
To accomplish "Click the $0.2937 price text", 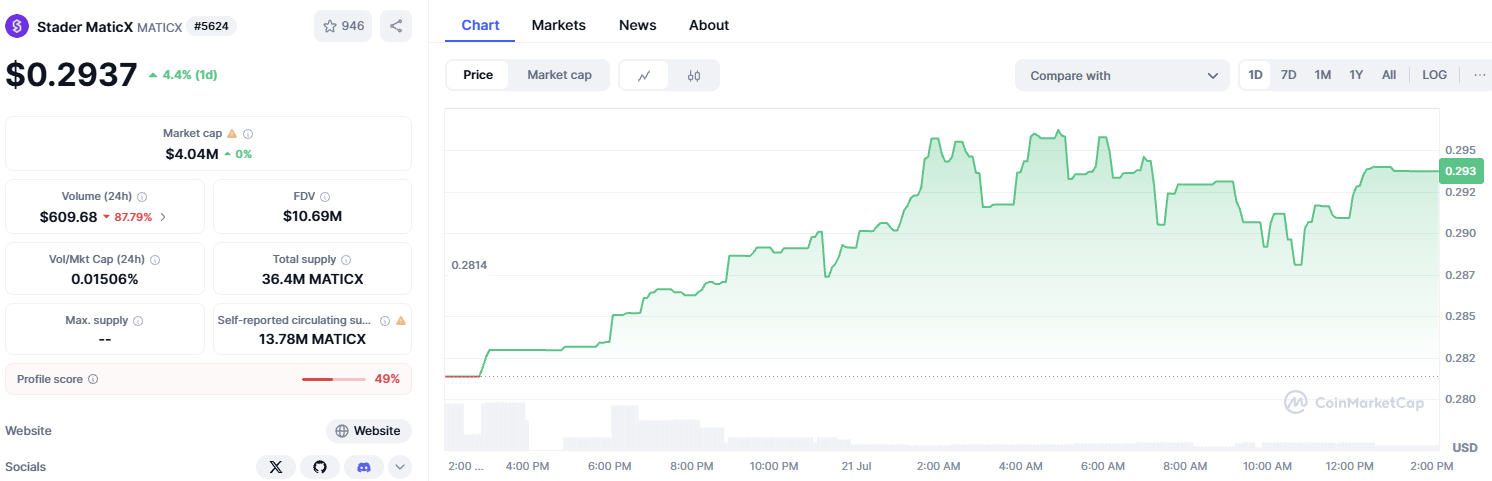I will (71, 75).
